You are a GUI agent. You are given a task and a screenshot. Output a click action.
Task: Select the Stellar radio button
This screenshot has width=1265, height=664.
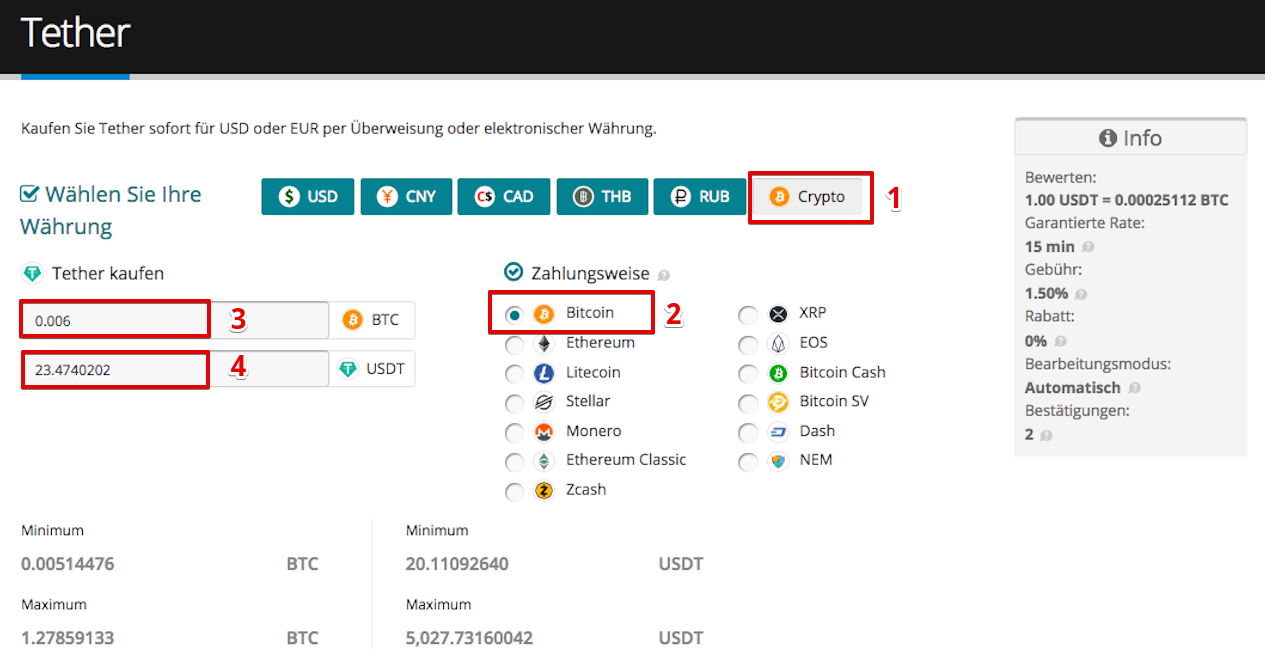[x=514, y=404]
